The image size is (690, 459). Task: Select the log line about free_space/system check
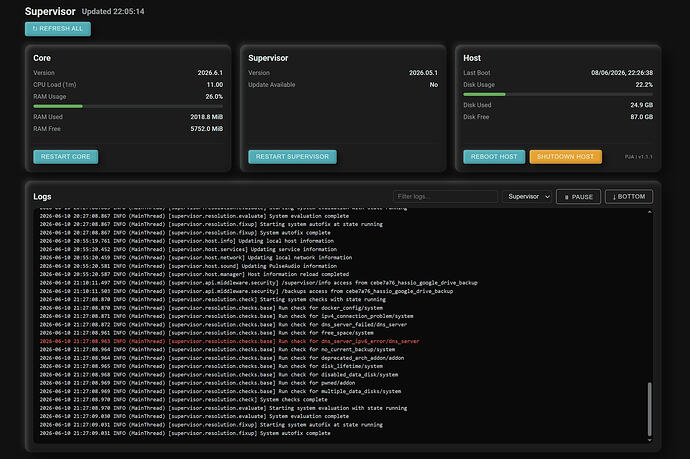click(x=206, y=333)
